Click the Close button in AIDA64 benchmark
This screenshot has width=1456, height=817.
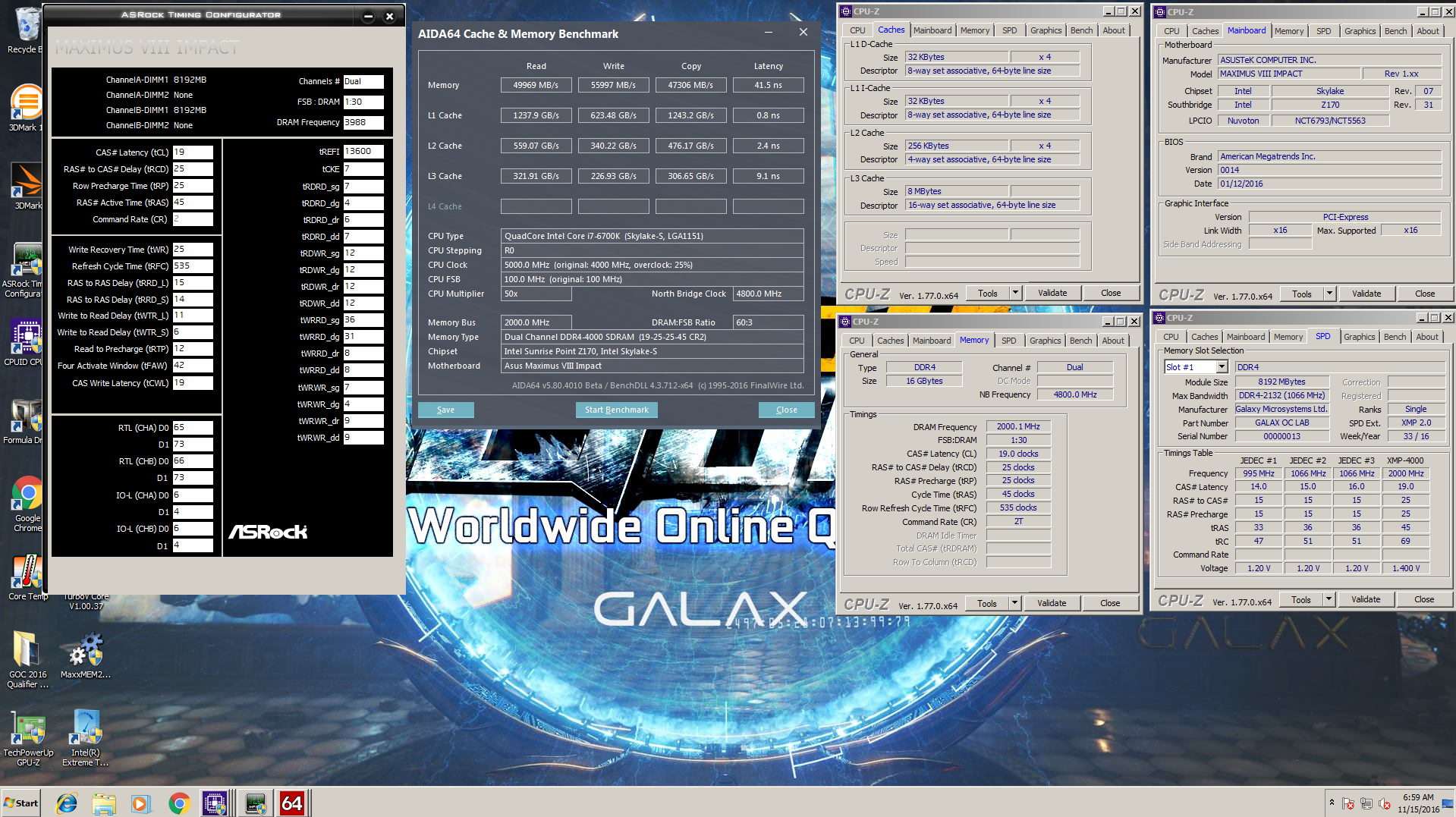(787, 410)
